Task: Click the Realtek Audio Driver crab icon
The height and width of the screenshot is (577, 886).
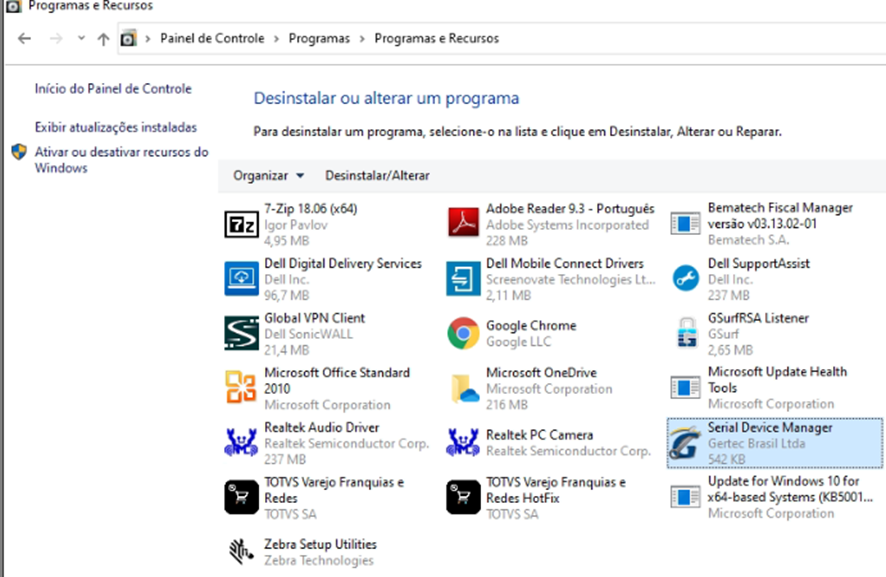Action: pyautogui.click(x=241, y=442)
